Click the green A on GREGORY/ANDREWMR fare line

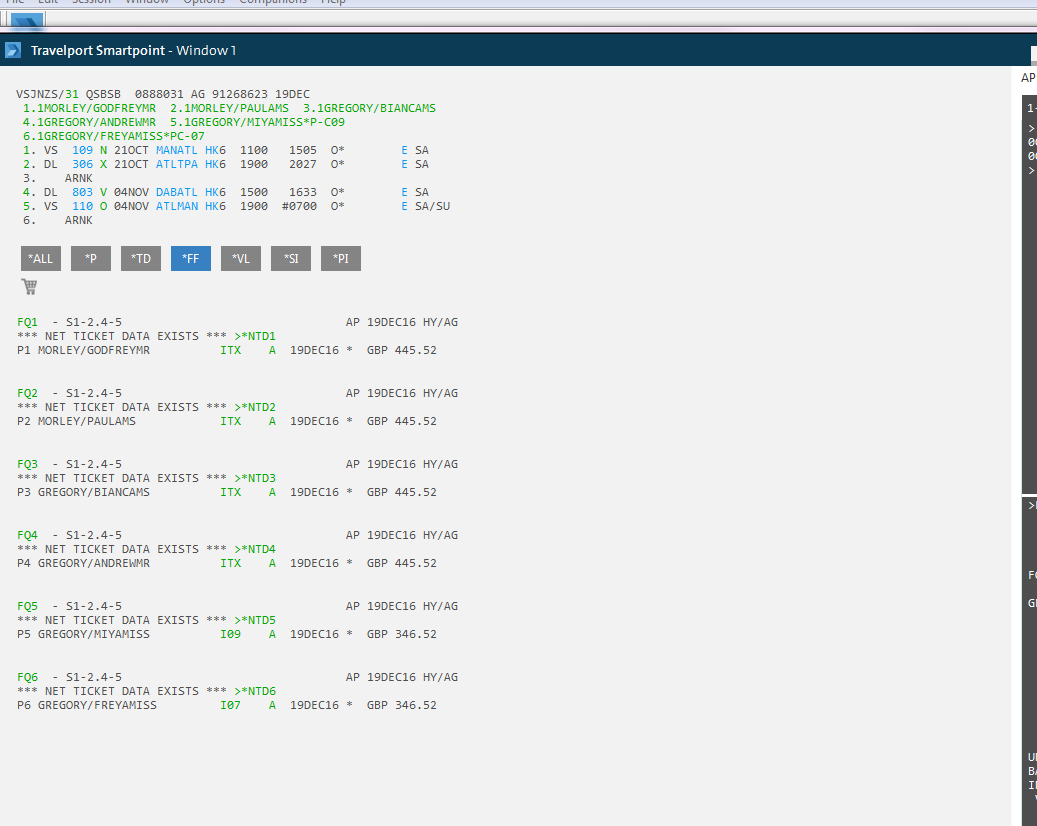272,563
